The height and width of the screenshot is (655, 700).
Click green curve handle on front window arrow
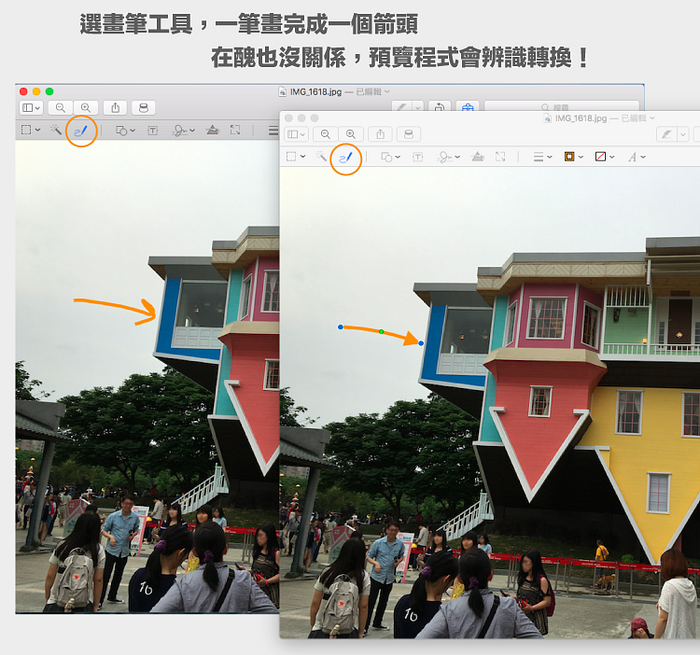(x=381, y=331)
